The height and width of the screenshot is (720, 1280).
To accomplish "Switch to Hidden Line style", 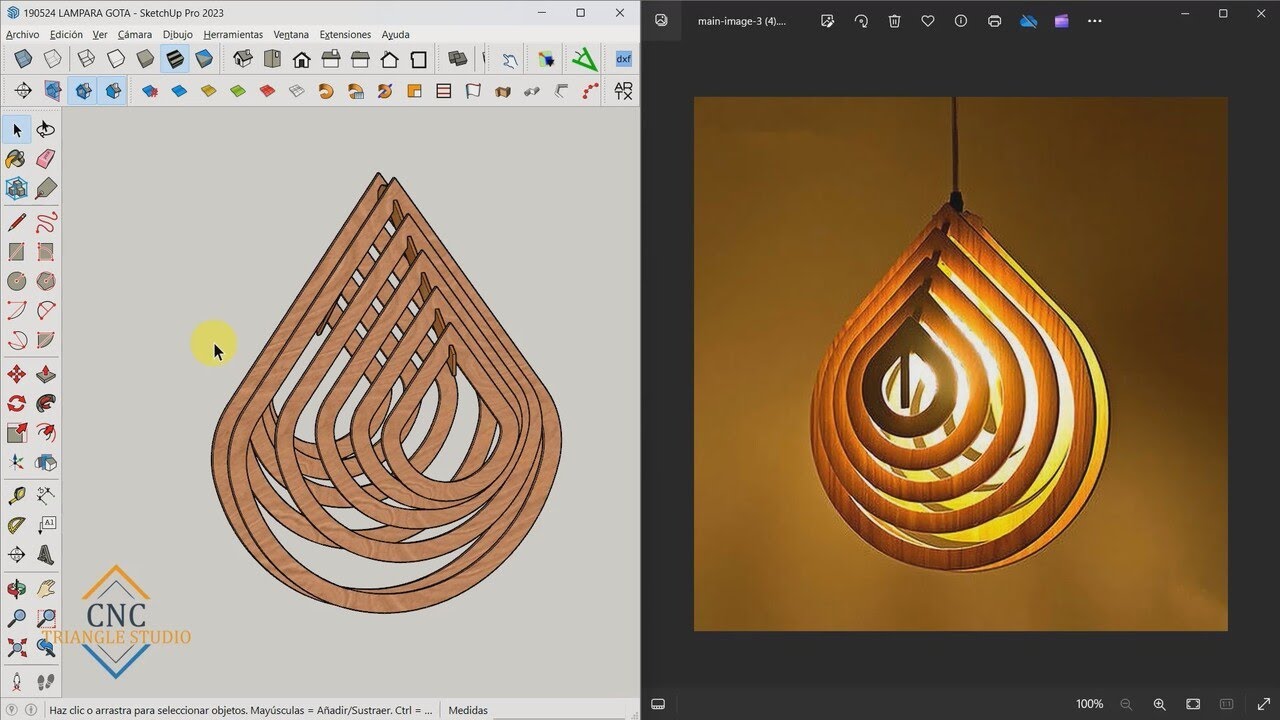I will [x=116, y=59].
